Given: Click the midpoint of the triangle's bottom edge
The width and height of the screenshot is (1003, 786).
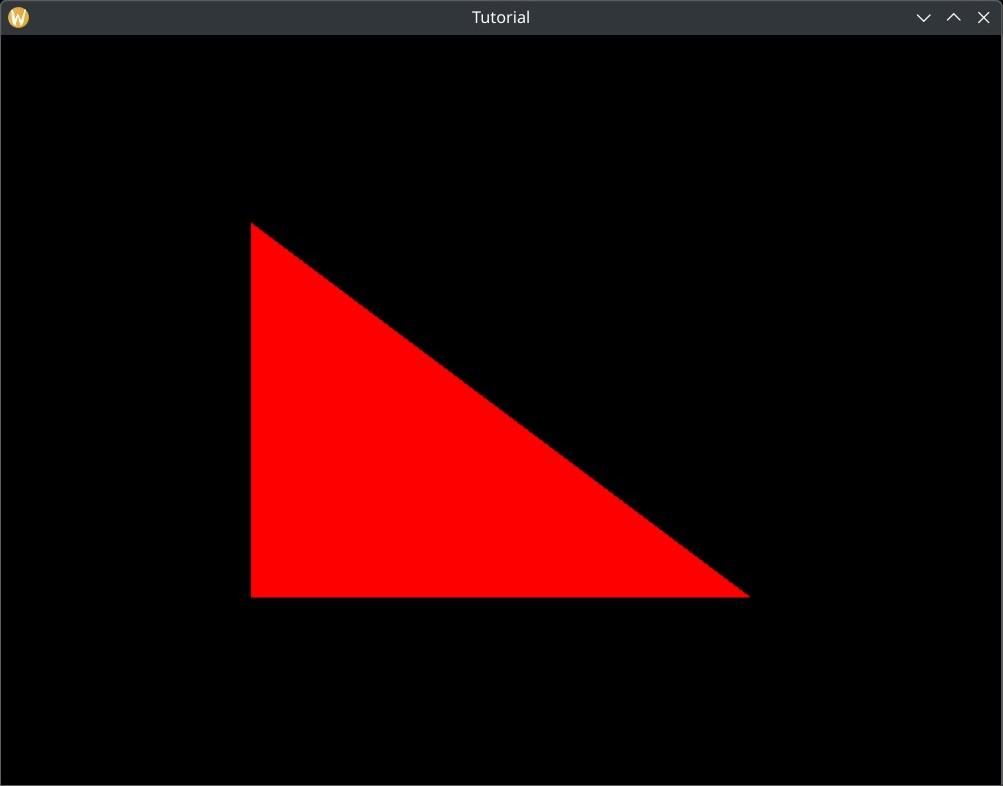Looking at the screenshot, I should pyautogui.click(x=500, y=595).
